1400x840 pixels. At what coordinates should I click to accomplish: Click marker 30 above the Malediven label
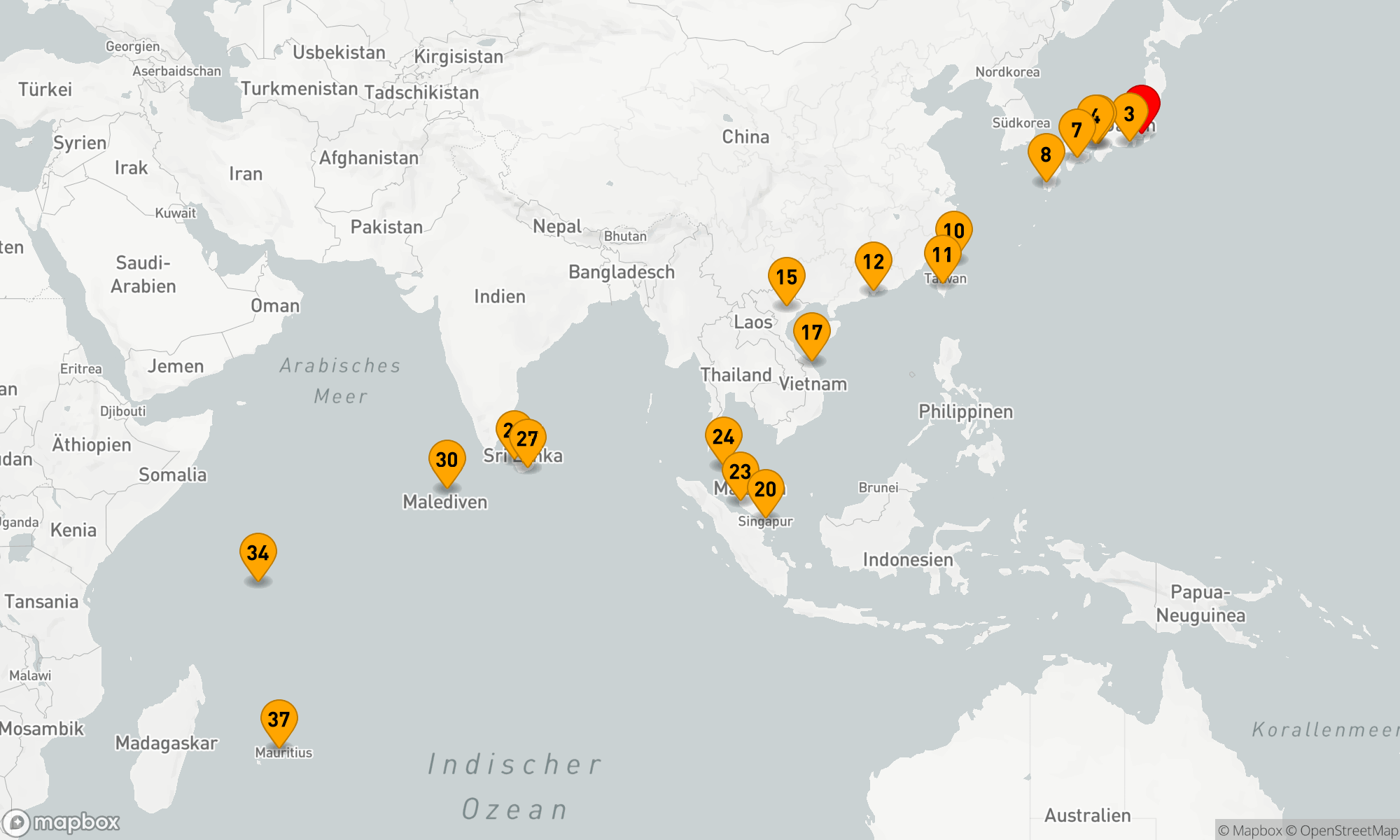tap(447, 460)
